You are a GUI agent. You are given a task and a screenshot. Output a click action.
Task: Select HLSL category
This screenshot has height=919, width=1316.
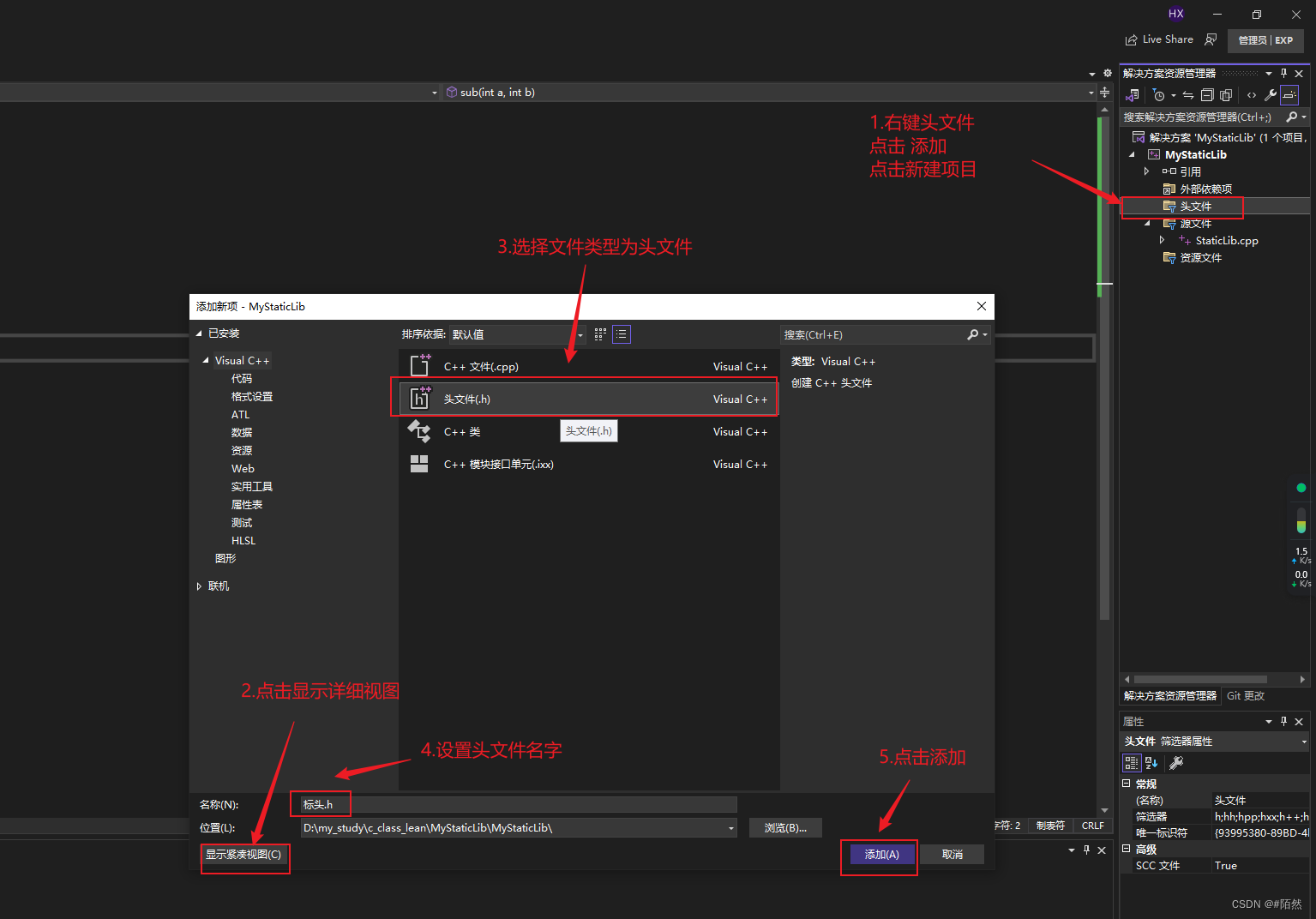243,541
